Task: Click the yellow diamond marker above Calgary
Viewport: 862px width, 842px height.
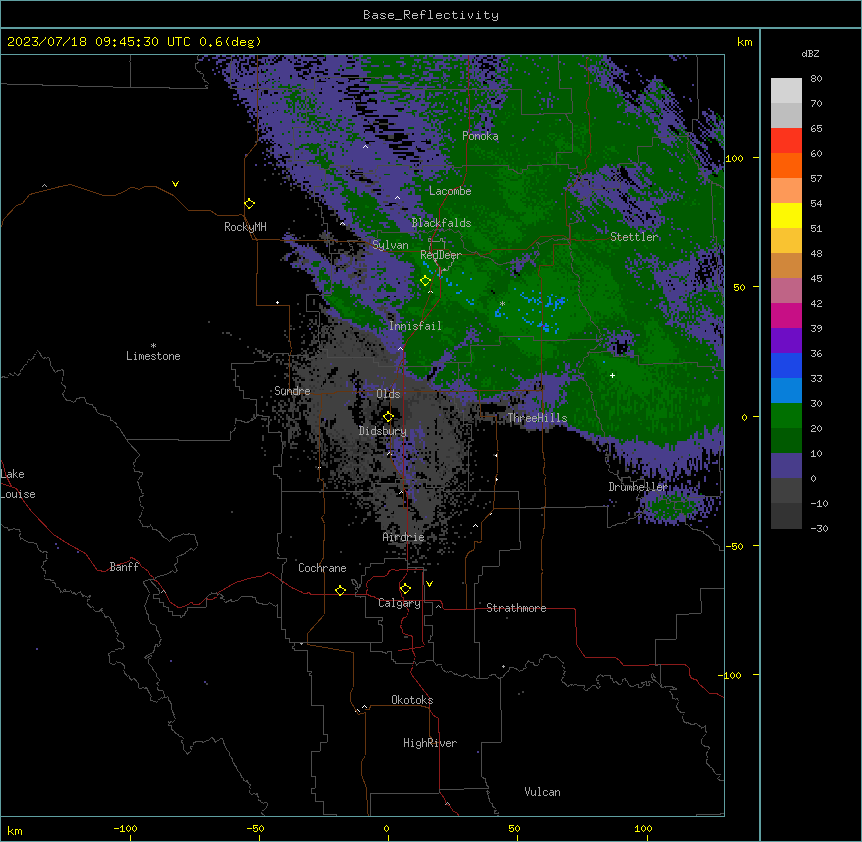Action: pyautogui.click(x=405, y=589)
